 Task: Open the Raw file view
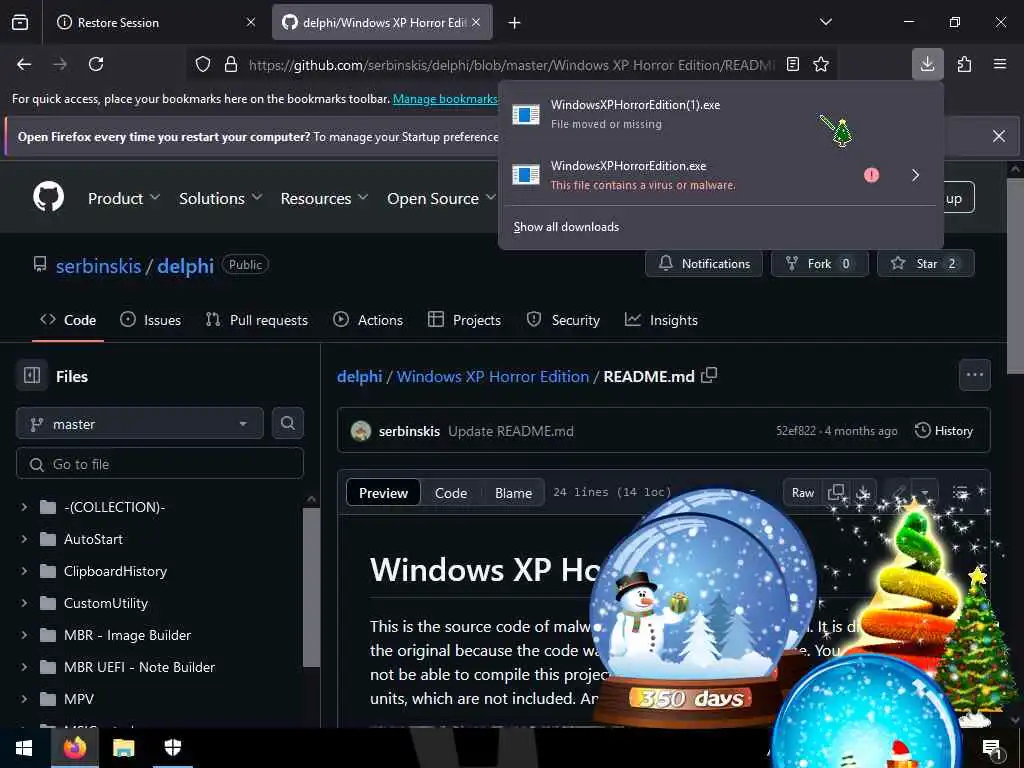(803, 492)
